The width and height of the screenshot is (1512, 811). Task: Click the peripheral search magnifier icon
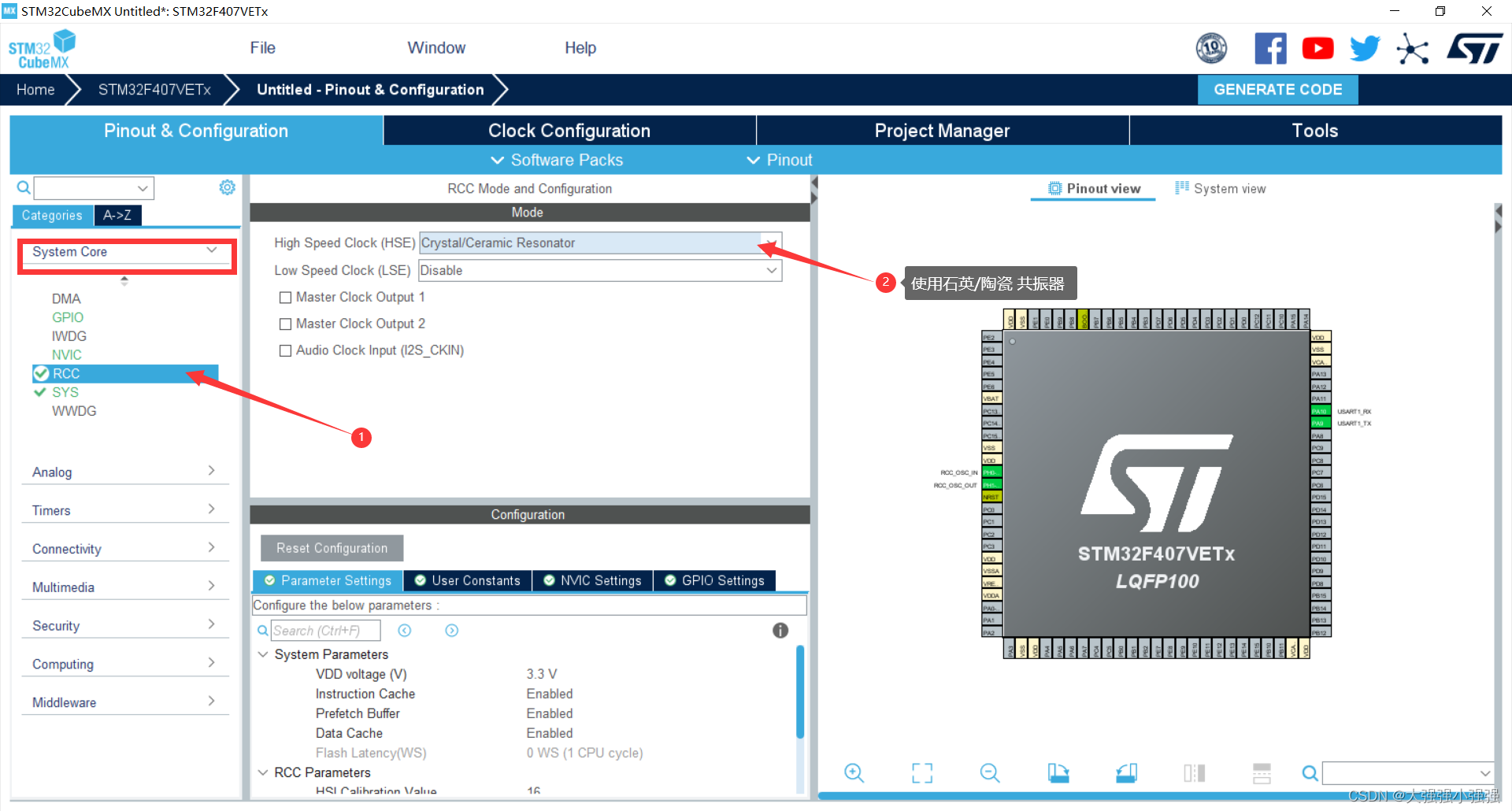tap(24, 187)
